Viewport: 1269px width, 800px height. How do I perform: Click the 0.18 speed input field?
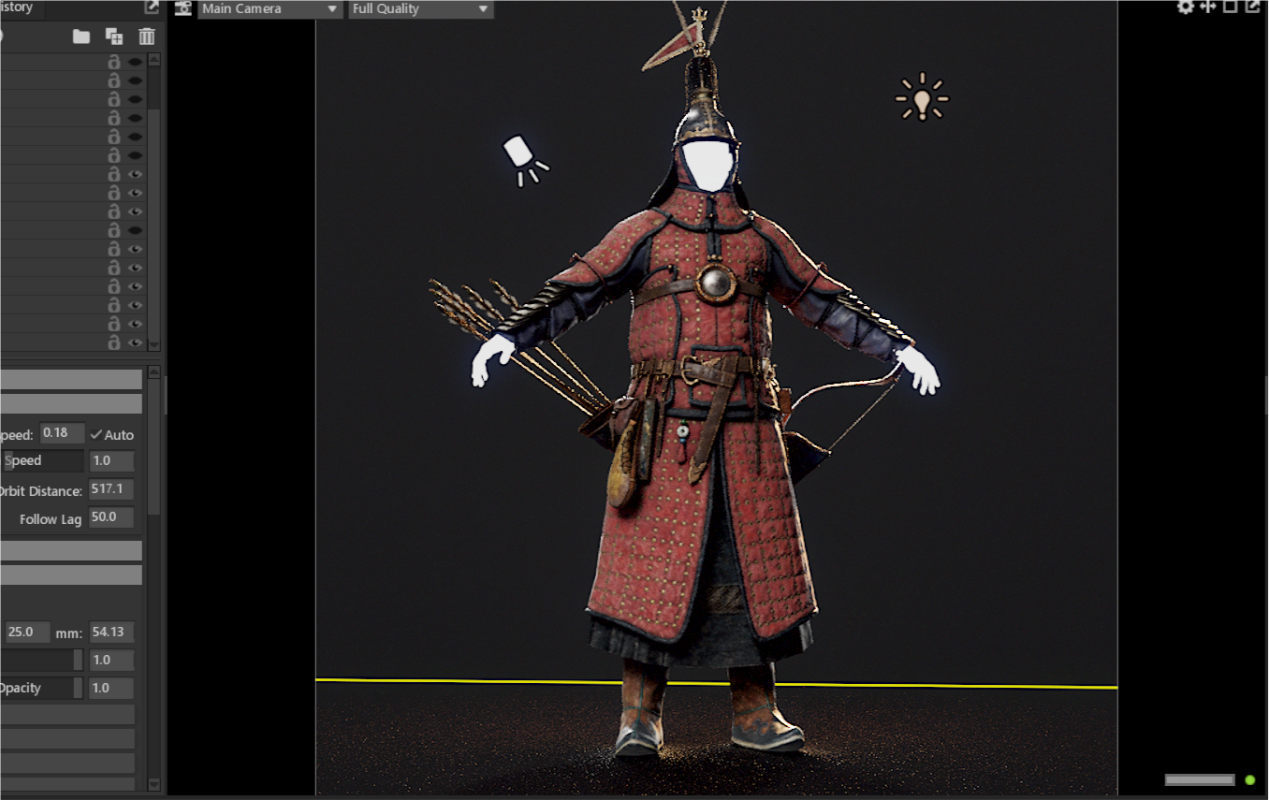[x=62, y=433]
